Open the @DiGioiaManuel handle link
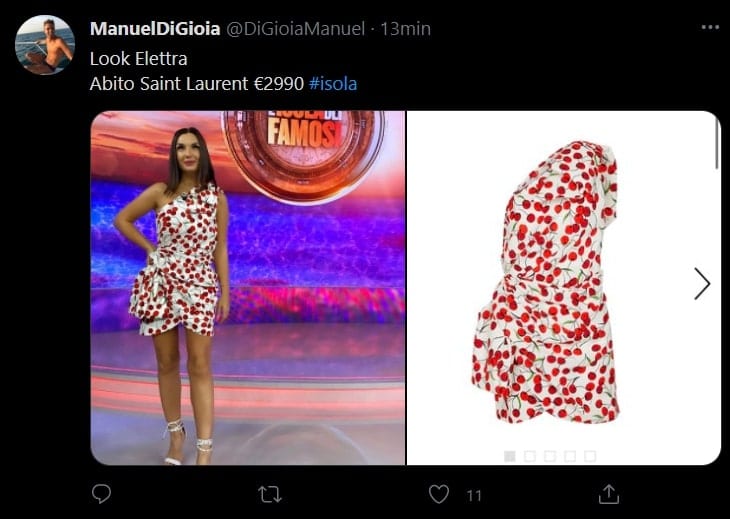The image size is (730, 519). tap(296, 29)
